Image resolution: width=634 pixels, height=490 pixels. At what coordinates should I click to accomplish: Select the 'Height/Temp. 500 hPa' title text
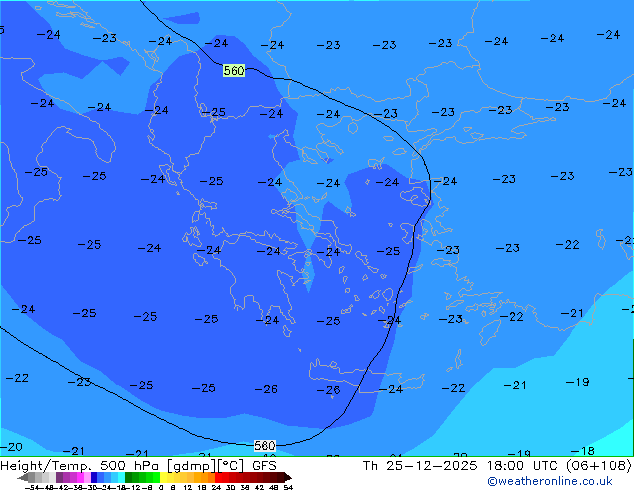pos(81,466)
